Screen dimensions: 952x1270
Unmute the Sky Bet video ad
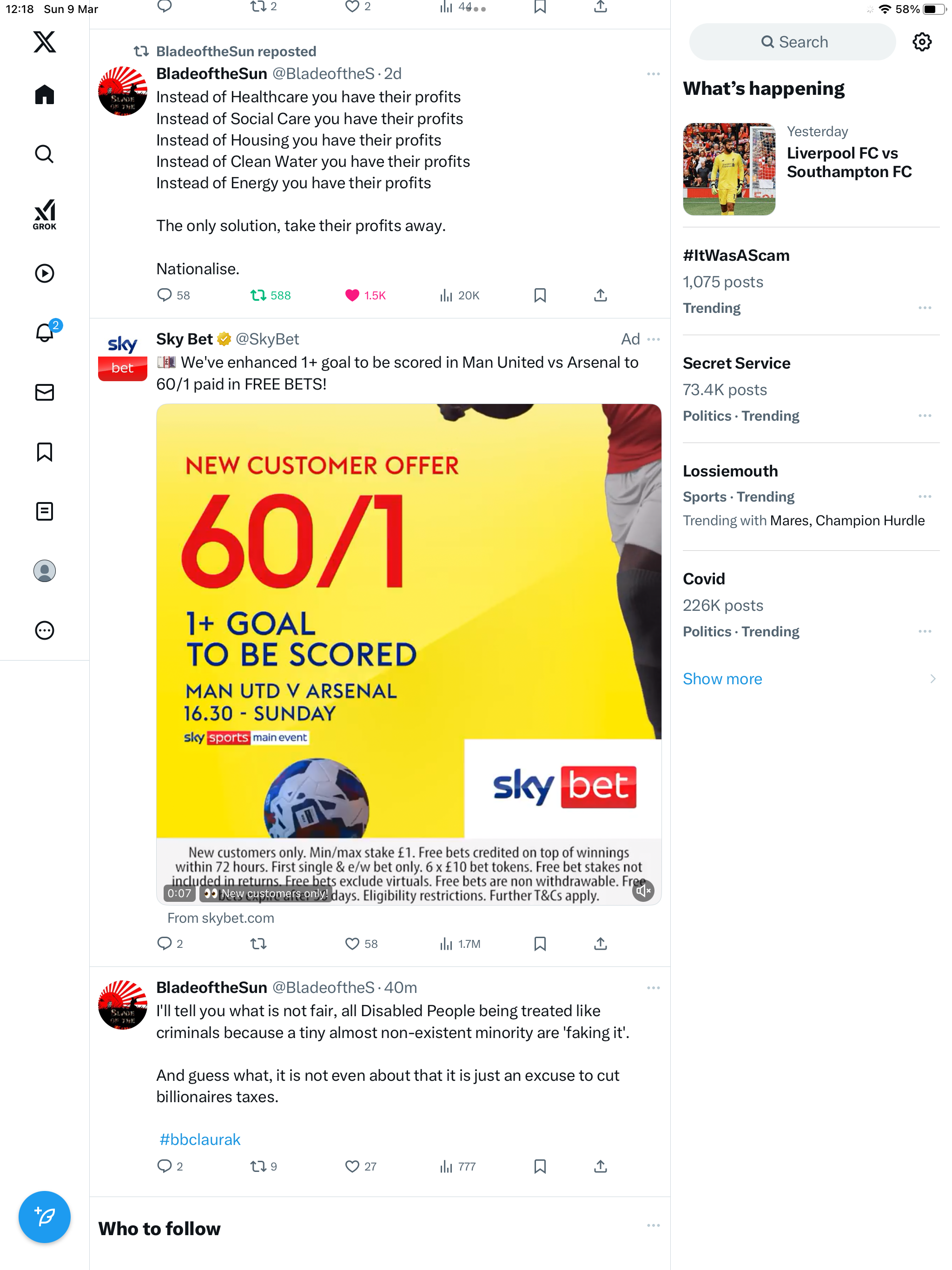[642, 891]
